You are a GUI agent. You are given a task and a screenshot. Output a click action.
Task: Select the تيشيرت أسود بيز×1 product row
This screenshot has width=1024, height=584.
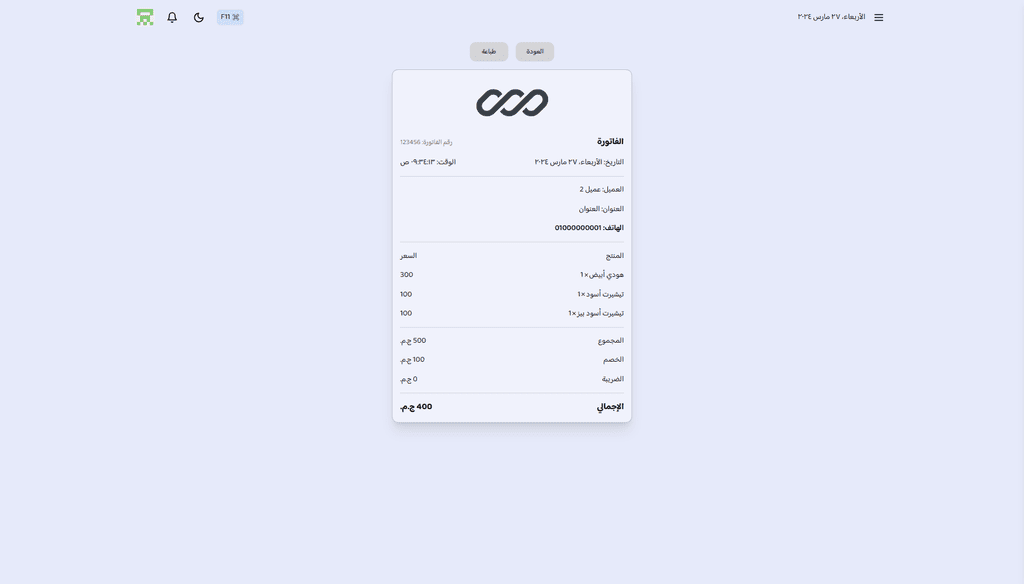[512, 314]
